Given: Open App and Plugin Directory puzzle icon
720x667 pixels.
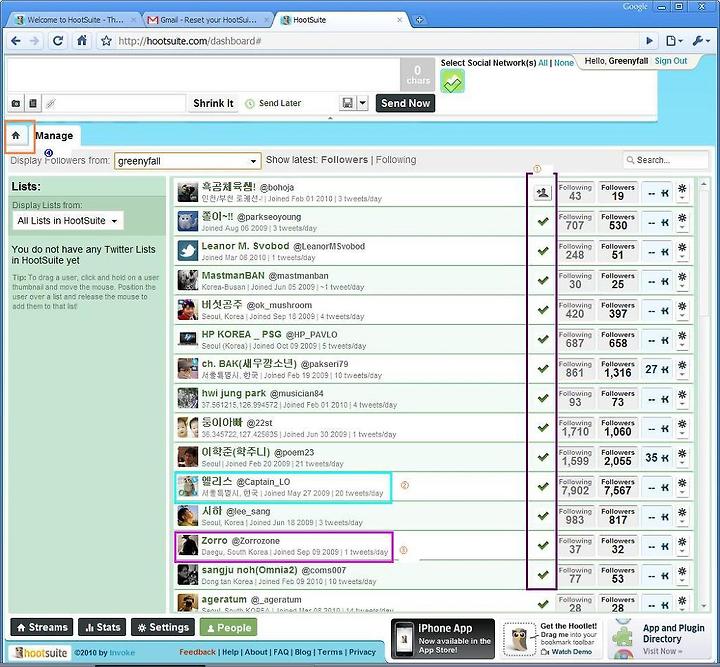Looking at the screenshot, I should tap(622, 639).
